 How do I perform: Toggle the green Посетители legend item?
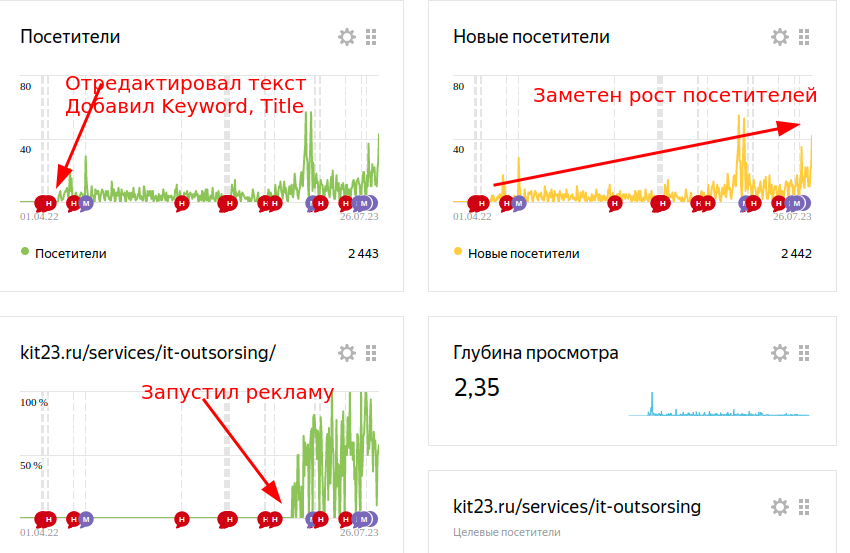point(70,254)
